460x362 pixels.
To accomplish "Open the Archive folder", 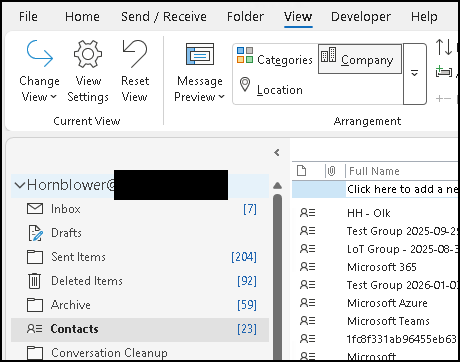I will coord(140,305).
